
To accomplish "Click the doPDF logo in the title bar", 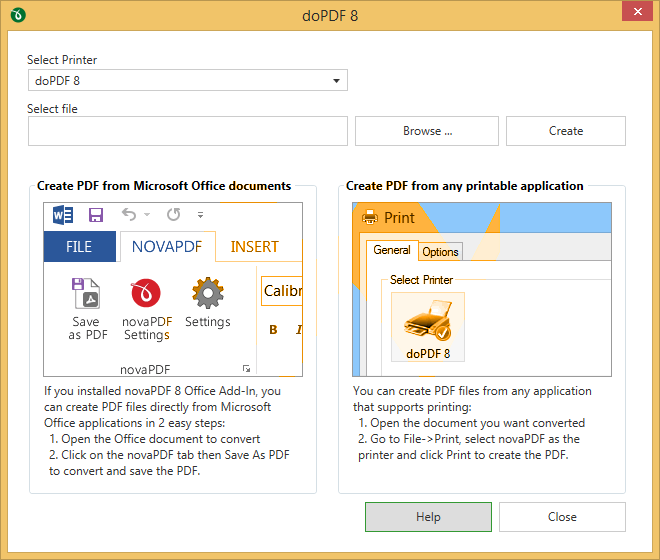I will [18, 15].
